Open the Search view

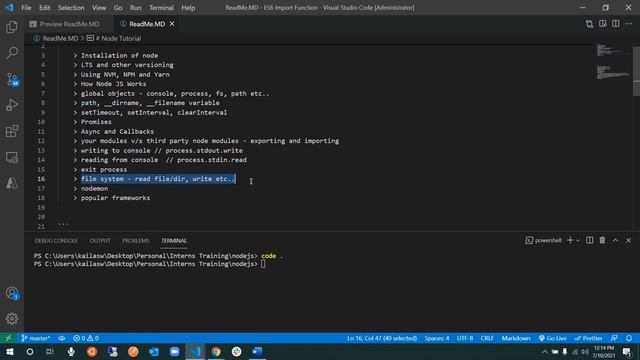12,53
